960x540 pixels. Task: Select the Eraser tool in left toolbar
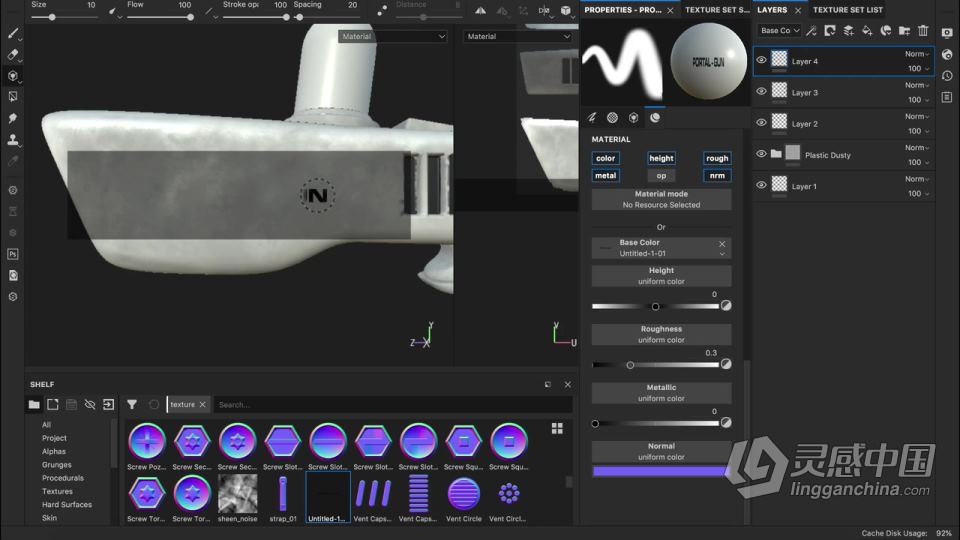point(13,54)
